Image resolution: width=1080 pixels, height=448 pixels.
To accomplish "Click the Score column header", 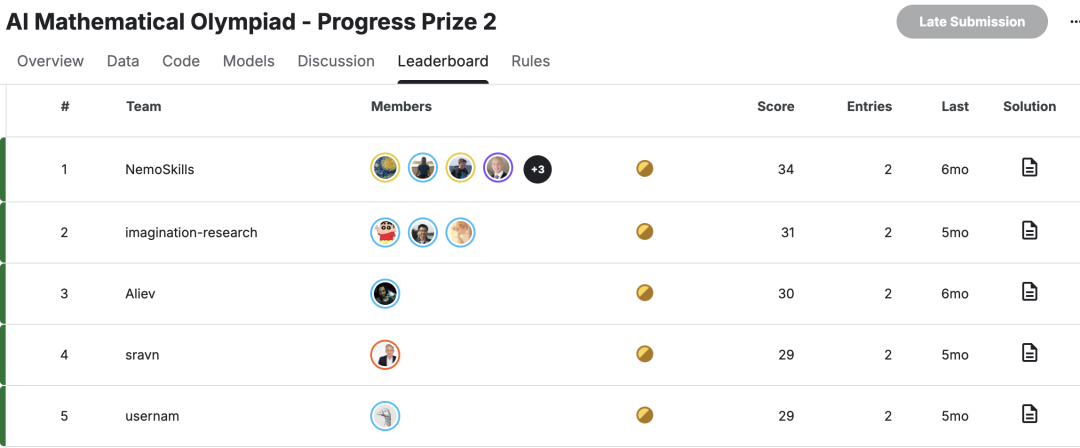I will (x=775, y=106).
